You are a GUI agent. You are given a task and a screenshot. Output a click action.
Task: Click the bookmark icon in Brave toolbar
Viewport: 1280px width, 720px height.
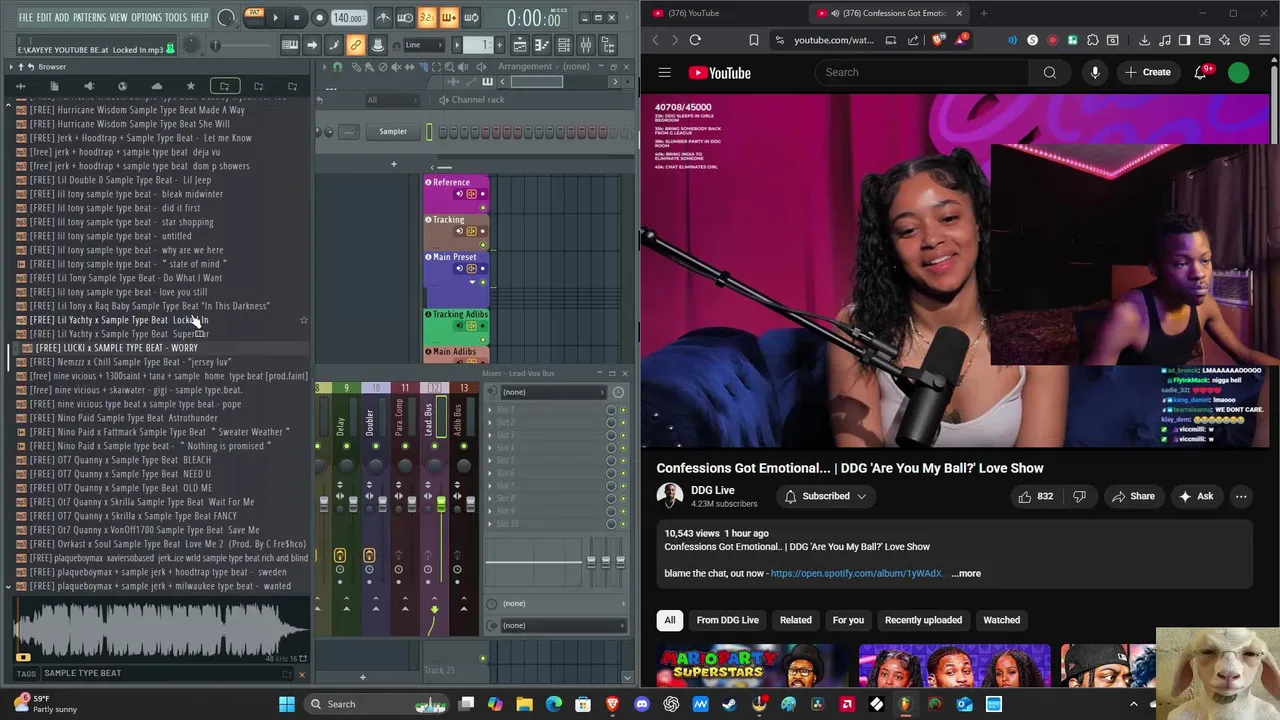753,40
